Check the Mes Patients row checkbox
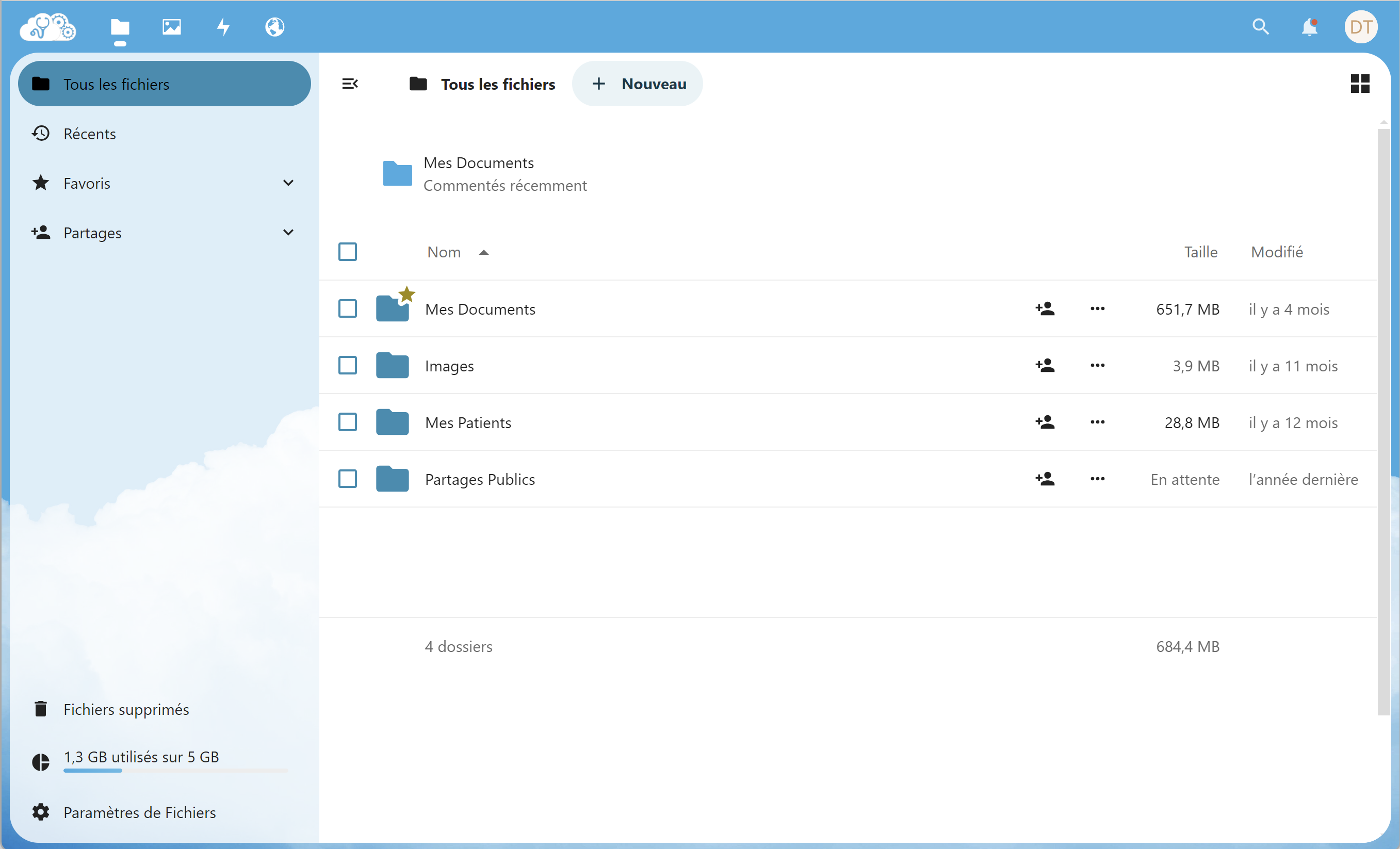The height and width of the screenshot is (849, 1400). coord(347,422)
